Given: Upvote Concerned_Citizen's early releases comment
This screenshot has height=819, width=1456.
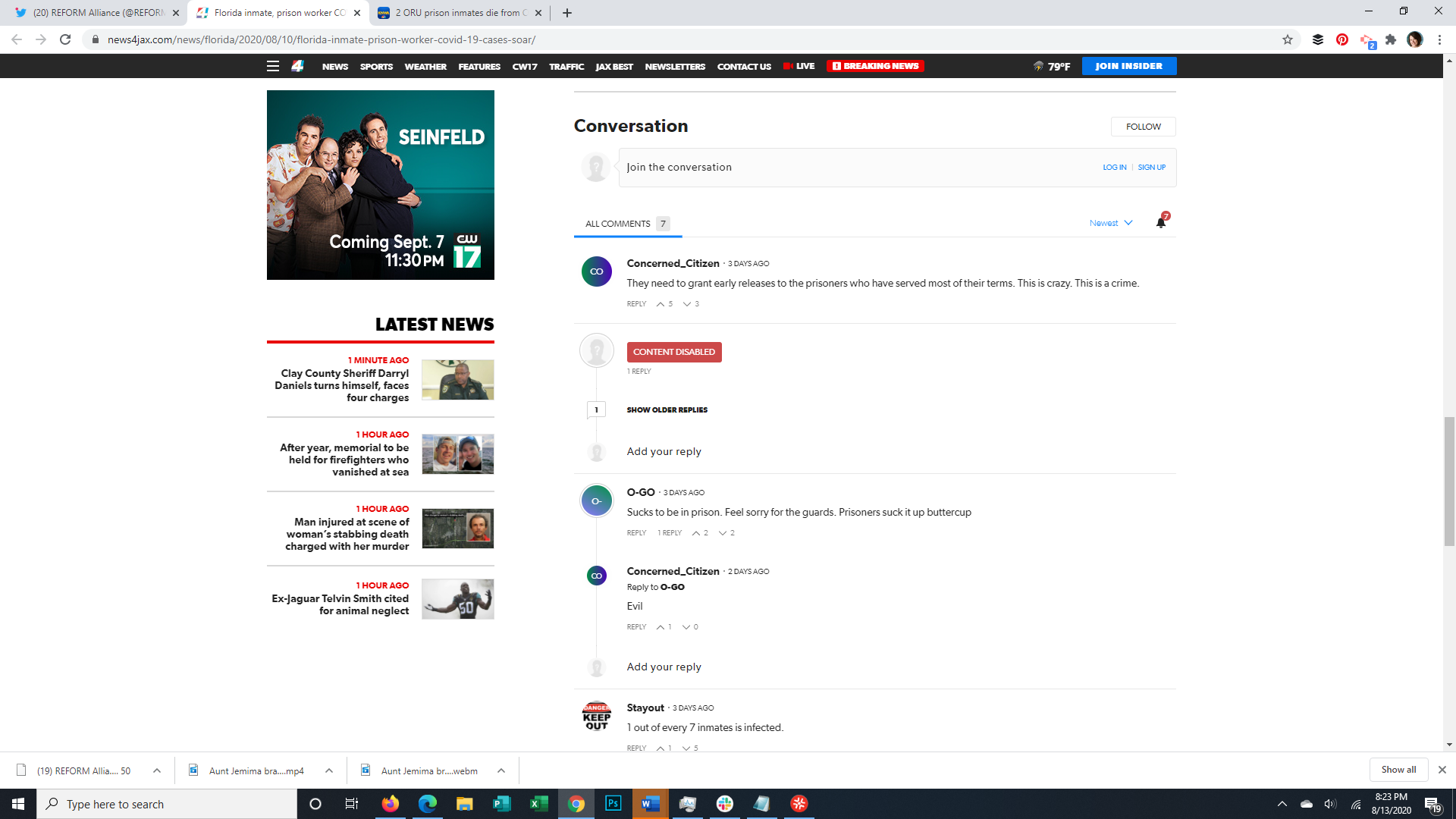Looking at the screenshot, I should [661, 304].
